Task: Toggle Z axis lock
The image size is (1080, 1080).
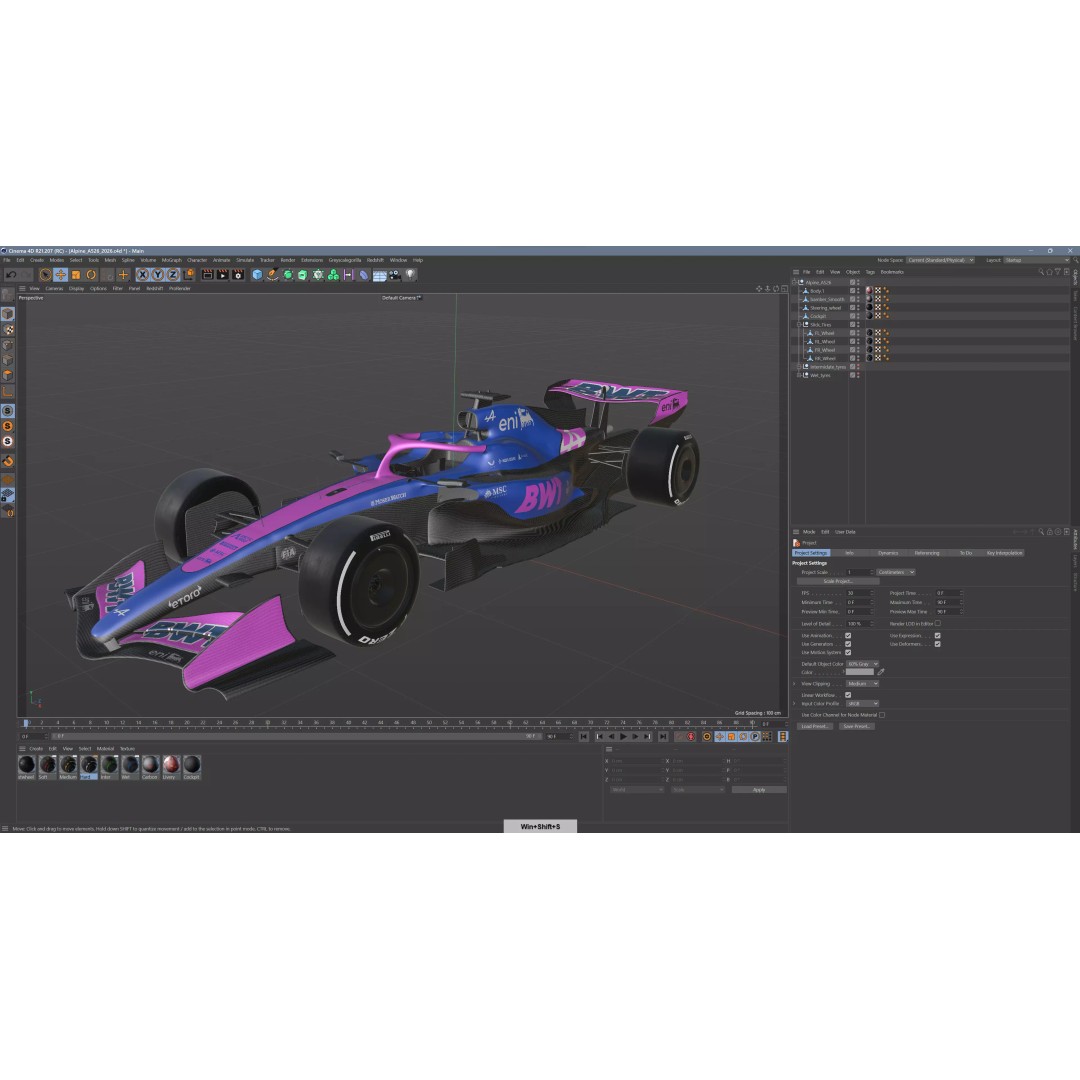Action: point(173,275)
